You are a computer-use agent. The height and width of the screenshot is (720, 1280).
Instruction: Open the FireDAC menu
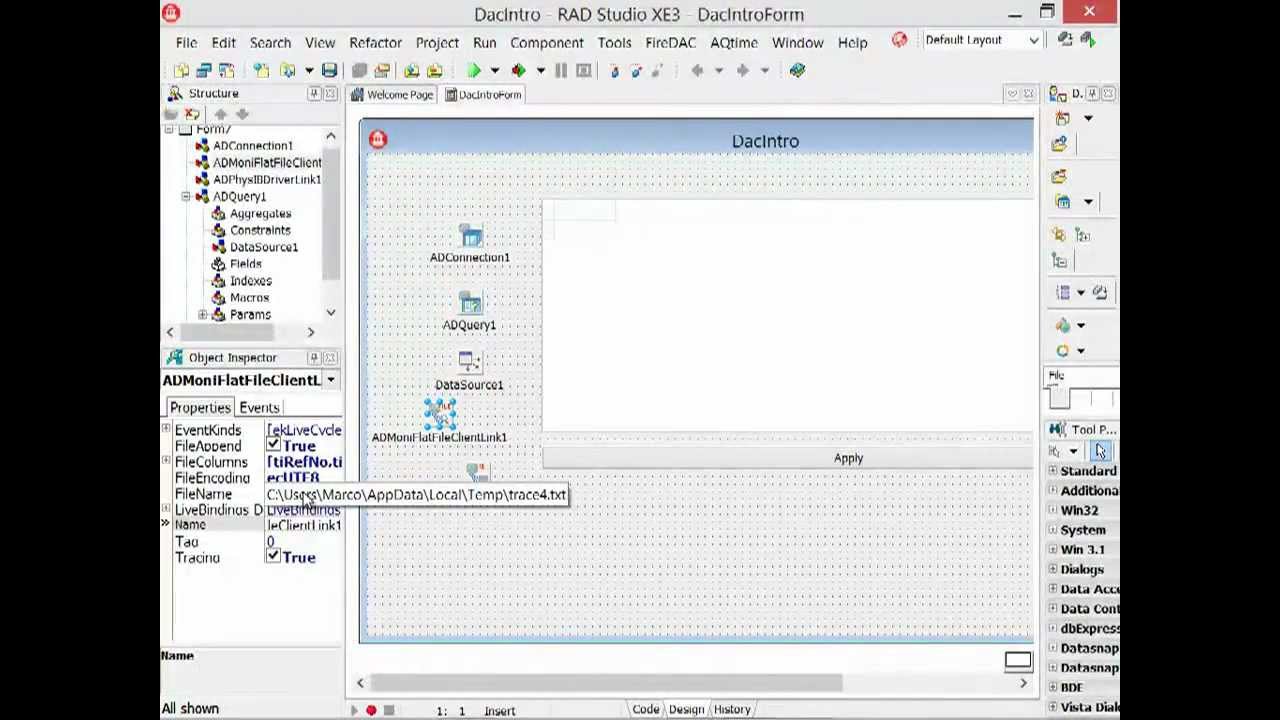(670, 43)
